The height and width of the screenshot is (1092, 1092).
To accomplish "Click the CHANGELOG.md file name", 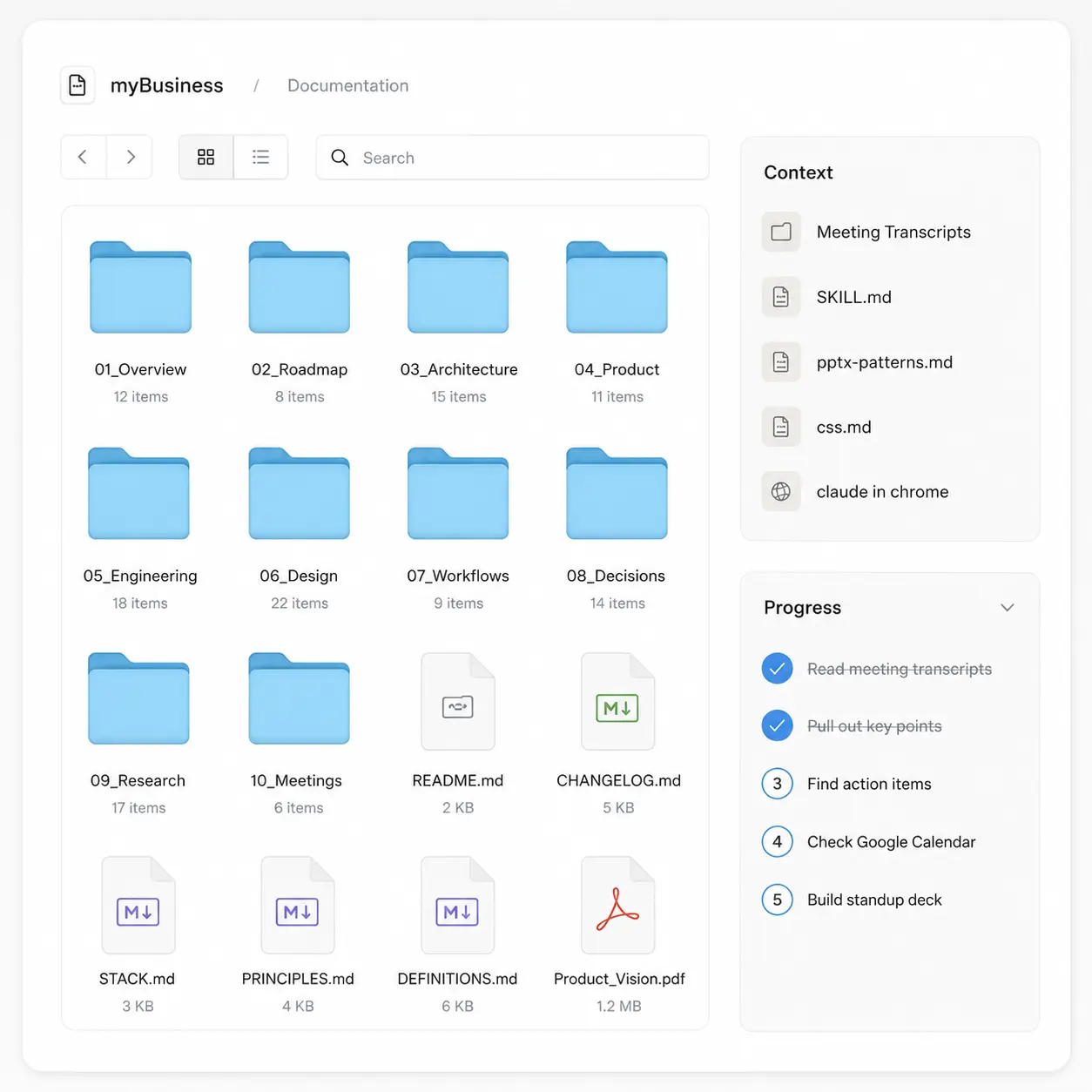I will pyautogui.click(x=618, y=780).
